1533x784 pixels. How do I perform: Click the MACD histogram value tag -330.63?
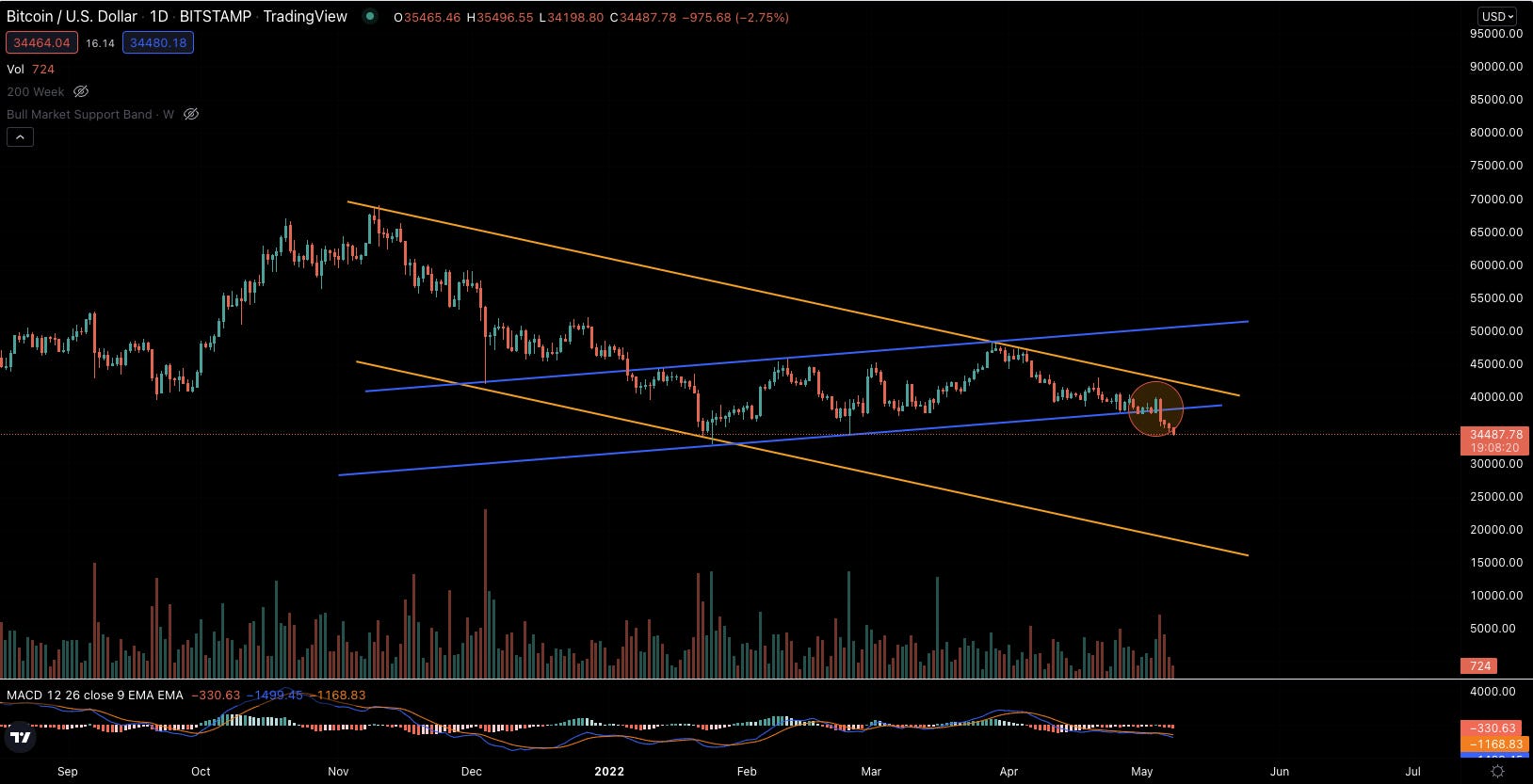point(1494,728)
